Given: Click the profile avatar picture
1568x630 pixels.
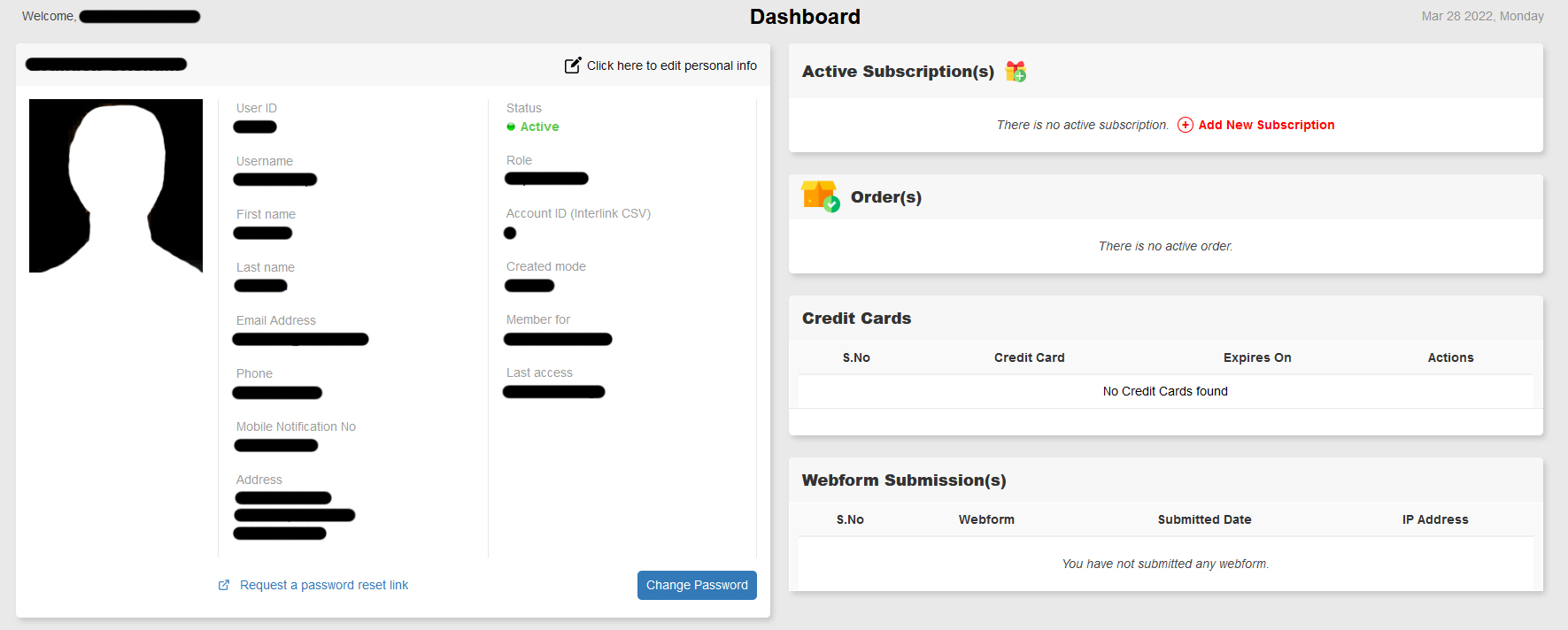Looking at the screenshot, I should 116,186.
